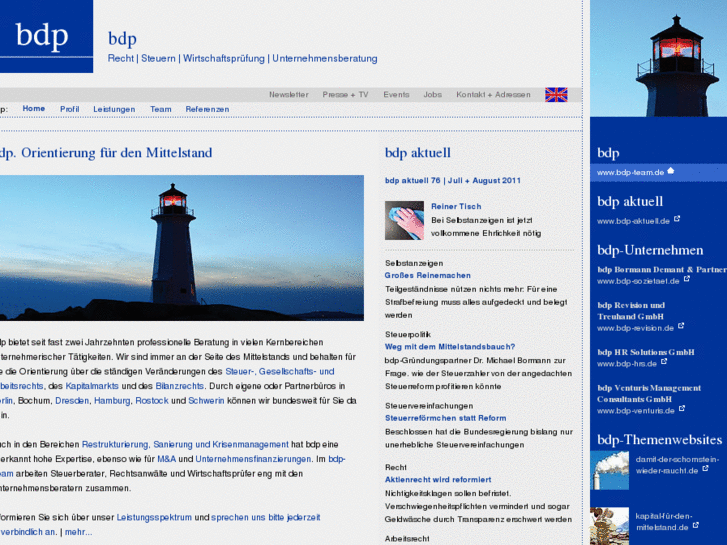Open www.bdp-sozietaet.de sidebar link
This screenshot has width=727, height=545.
638,281
